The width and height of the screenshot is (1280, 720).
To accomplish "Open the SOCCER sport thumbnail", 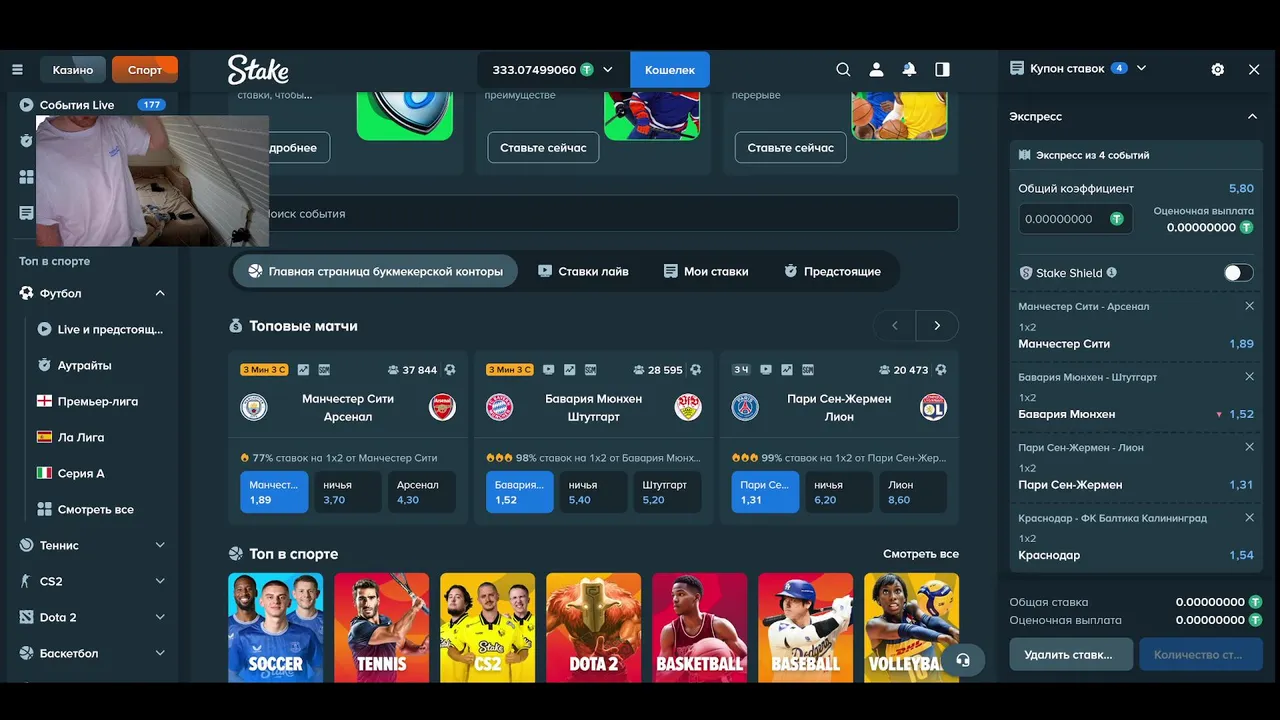I will click(x=275, y=628).
